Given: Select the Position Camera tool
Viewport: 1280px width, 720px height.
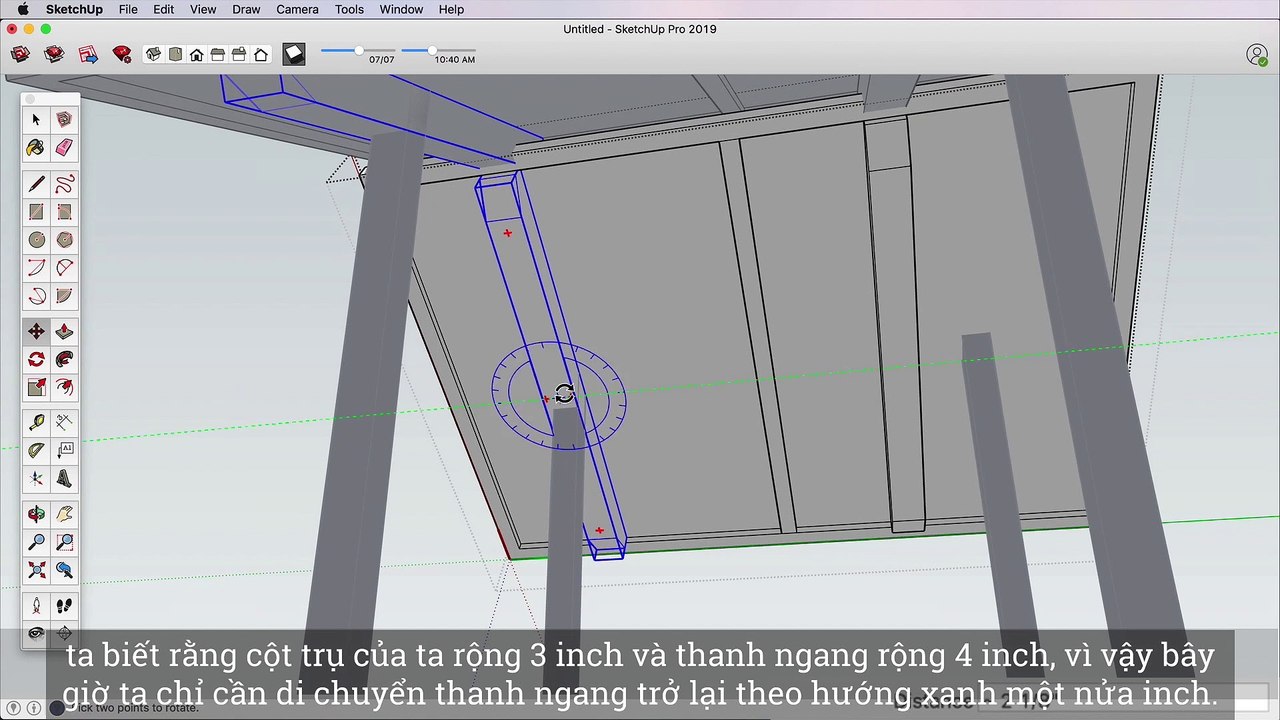Looking at the screenshot, I should [x=36, y=606].
